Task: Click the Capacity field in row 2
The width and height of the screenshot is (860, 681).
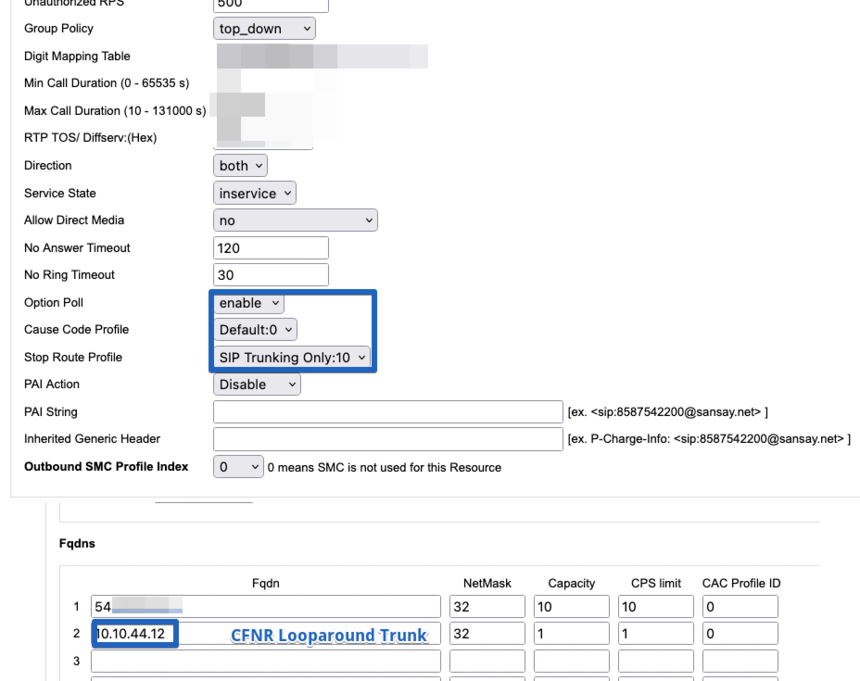Action: coord(571,634)
